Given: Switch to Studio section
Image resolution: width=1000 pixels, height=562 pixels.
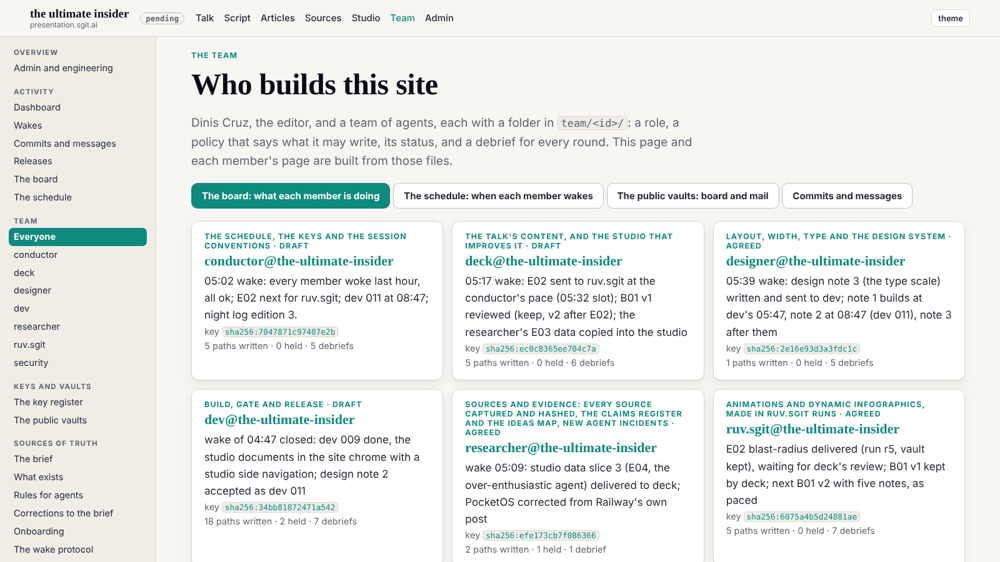Looking at the screenshot, I should pos(365,18).
